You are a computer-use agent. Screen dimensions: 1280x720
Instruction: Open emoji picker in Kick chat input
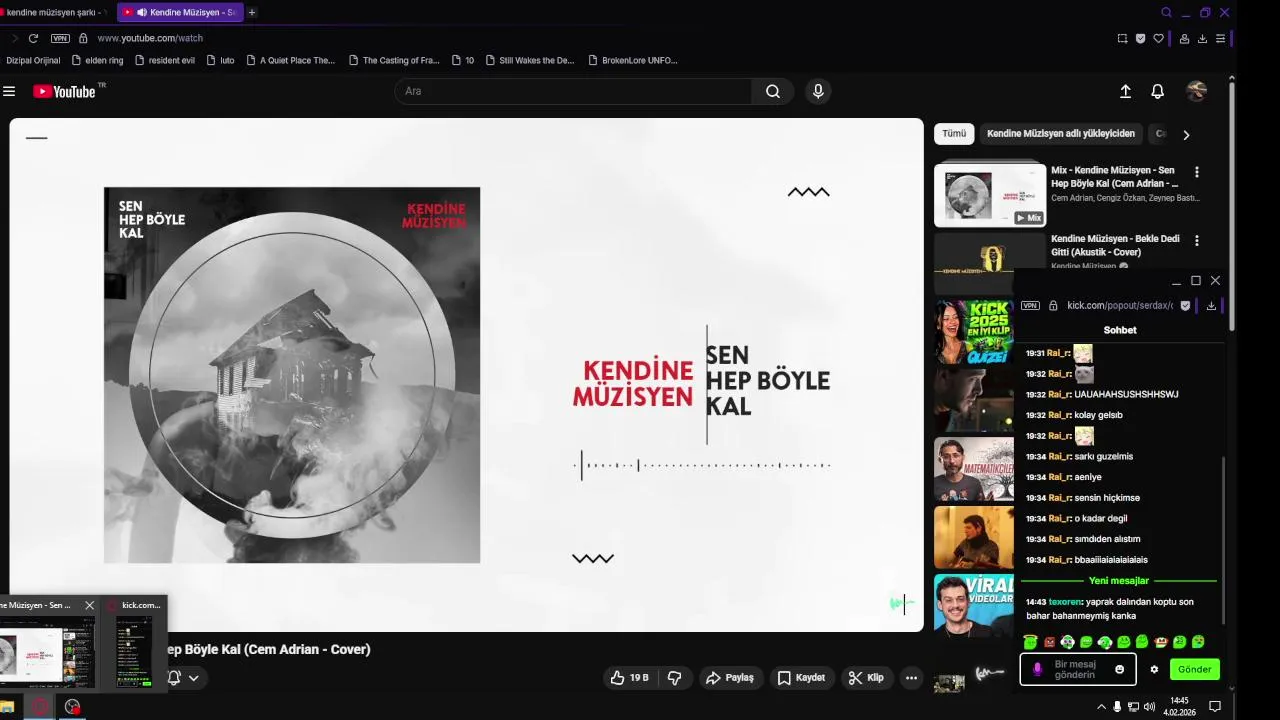(x=1120, y=670)
